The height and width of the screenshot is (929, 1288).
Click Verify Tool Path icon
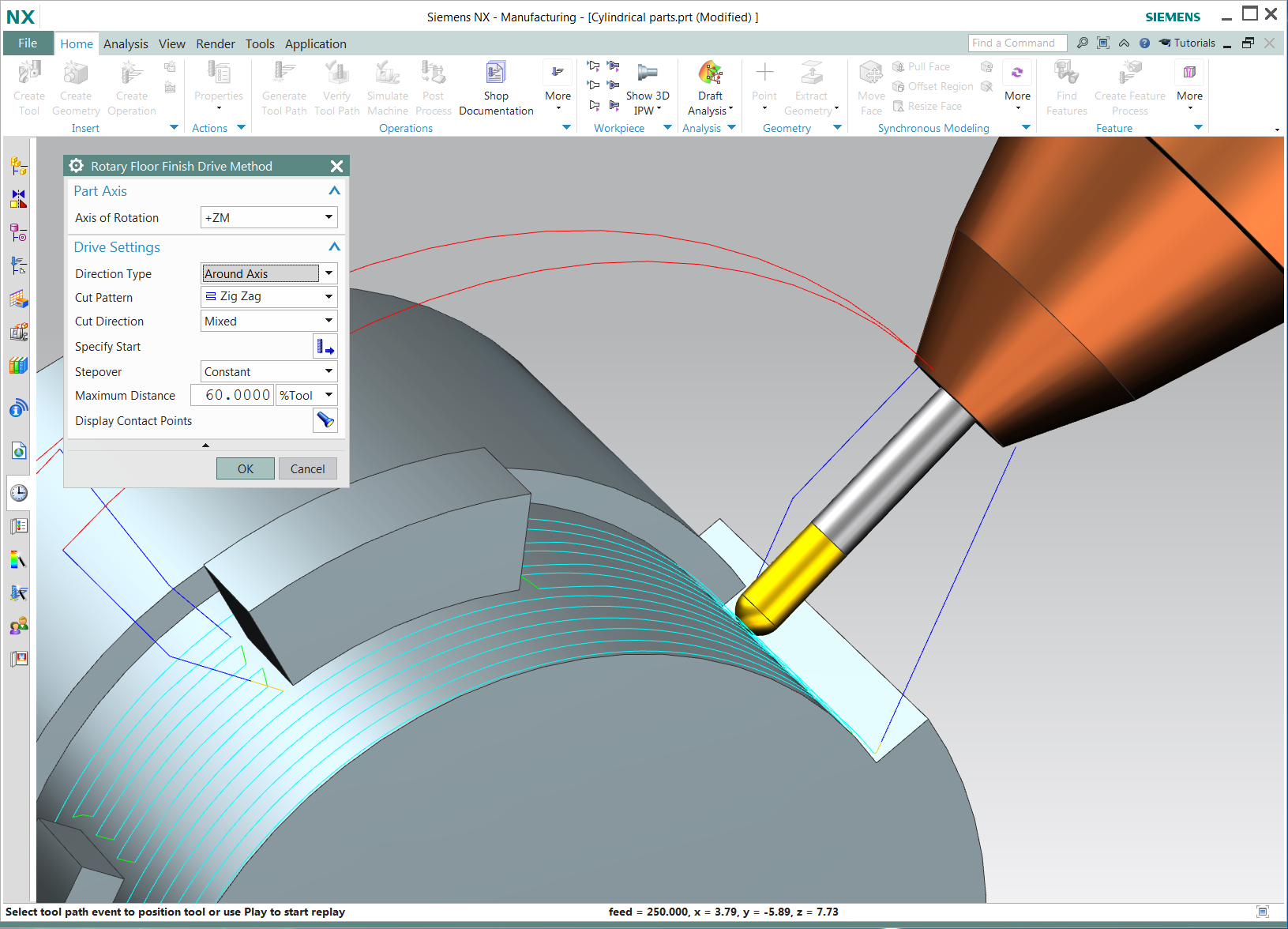click(x=337, y=73)
